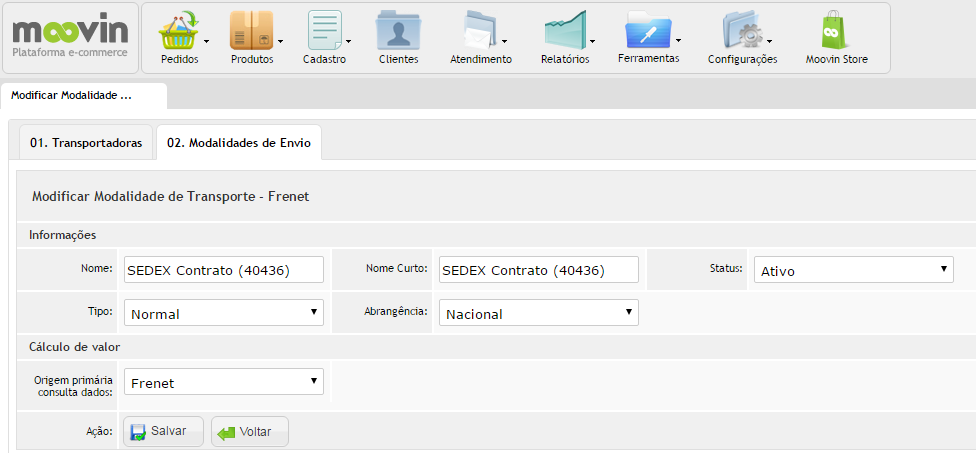
Task: Expand the Abrangência dropdown
Action: [x=538, y=313]
